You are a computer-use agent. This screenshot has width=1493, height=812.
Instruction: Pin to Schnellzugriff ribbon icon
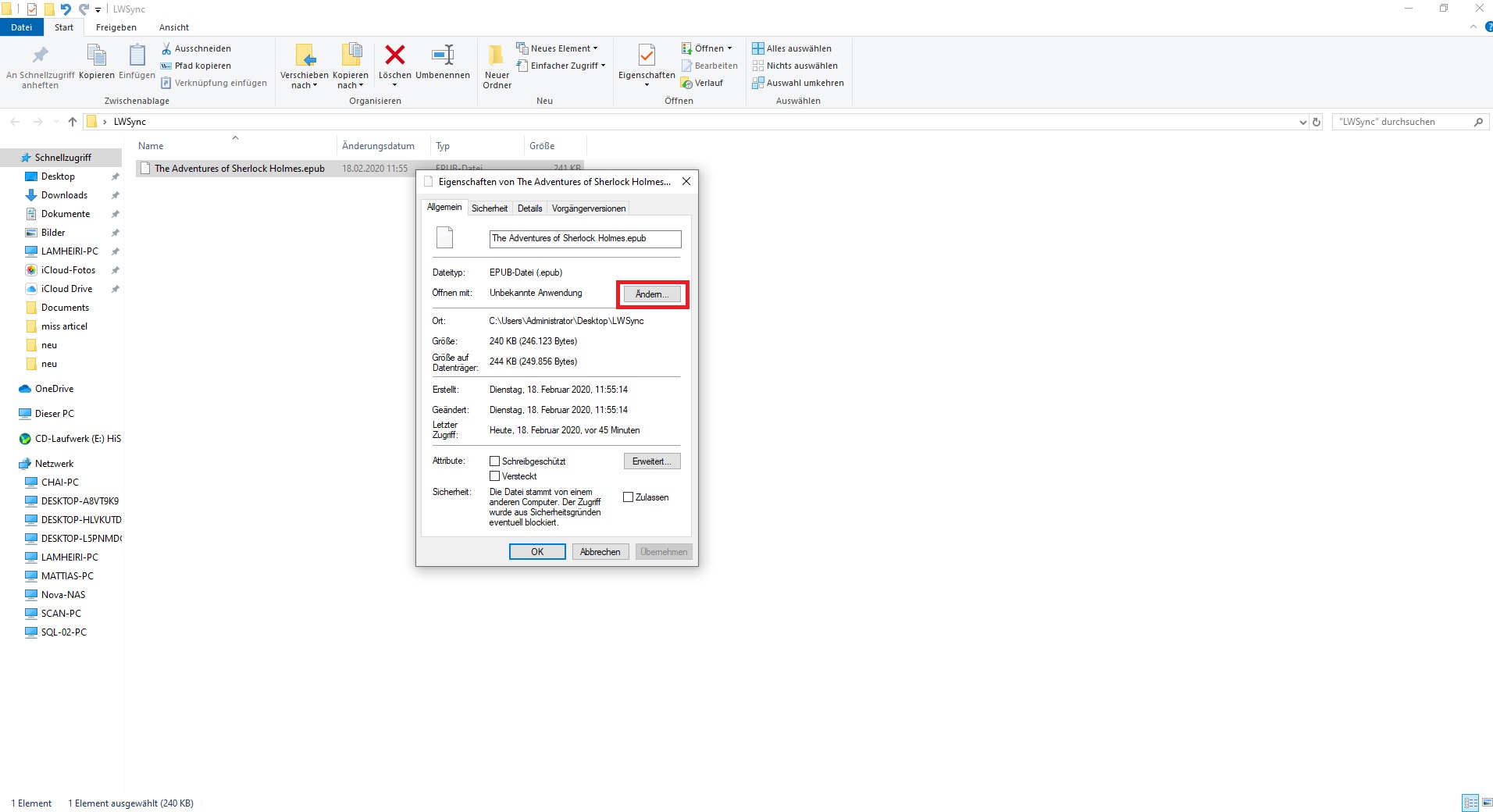pos(40,66)
